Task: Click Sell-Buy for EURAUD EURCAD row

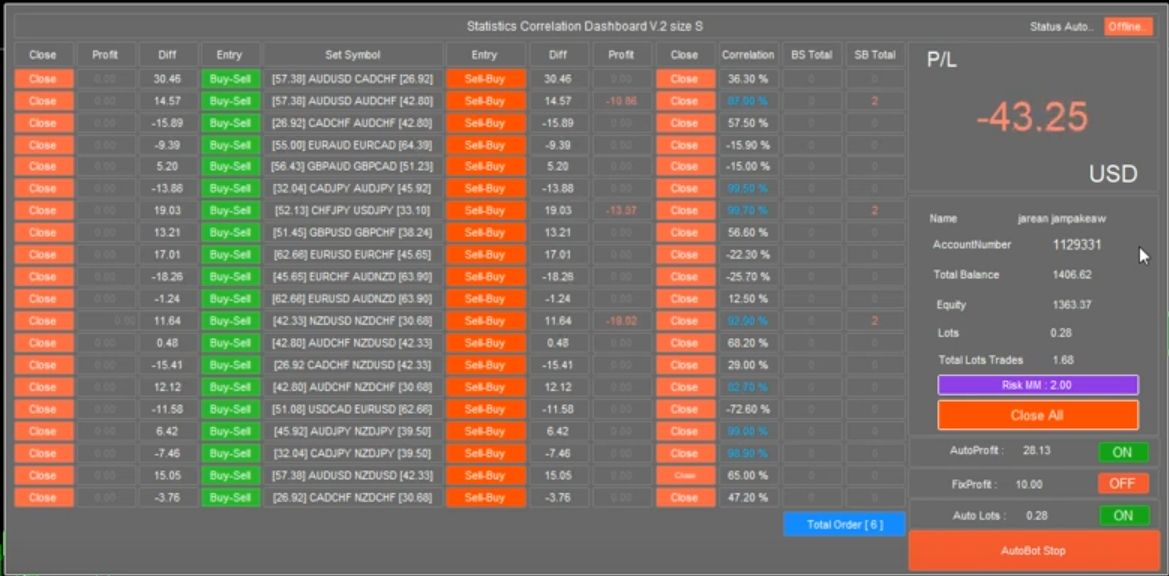Action: [x=485, y=145]
